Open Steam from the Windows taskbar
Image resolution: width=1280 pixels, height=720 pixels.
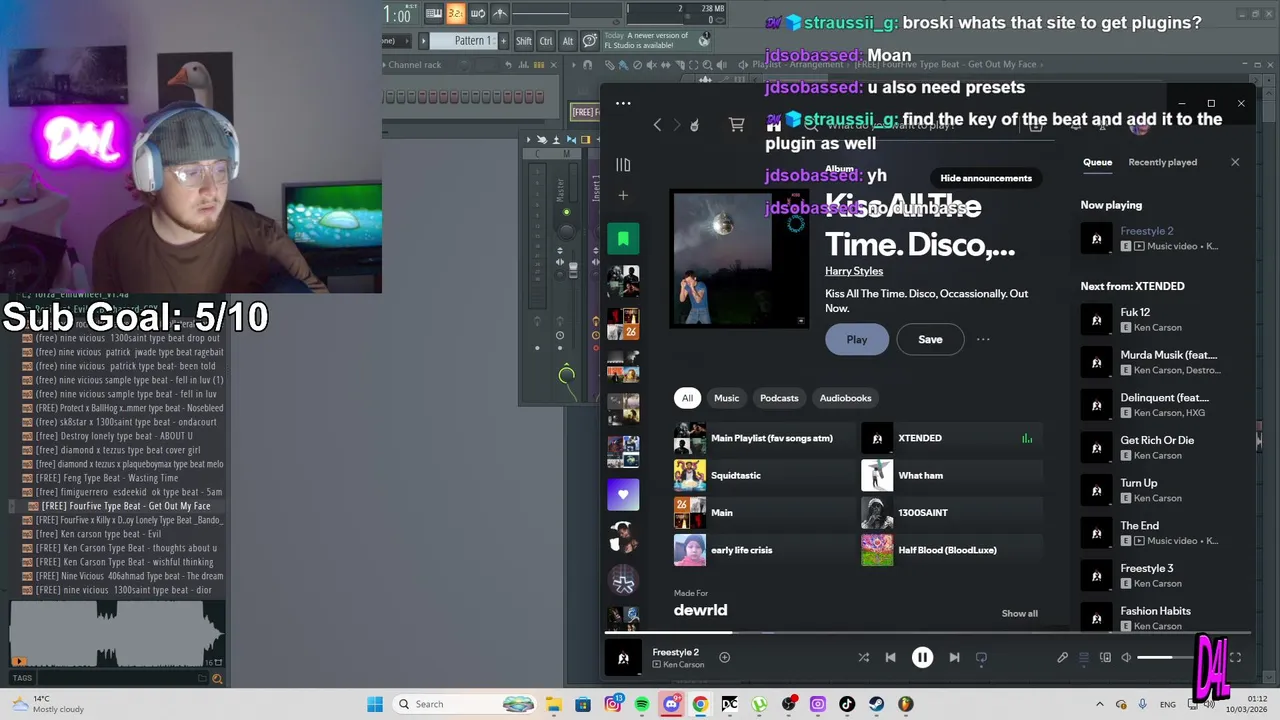tap(876, 704)
